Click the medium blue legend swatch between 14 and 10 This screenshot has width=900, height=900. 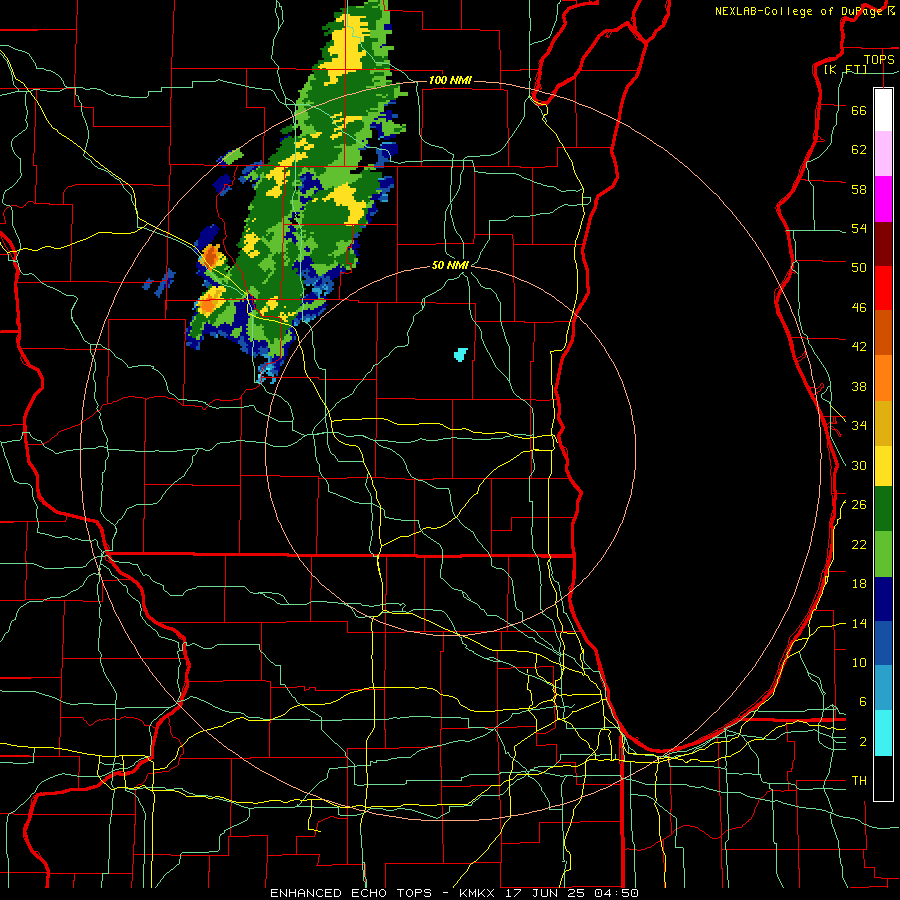[883, 643]
